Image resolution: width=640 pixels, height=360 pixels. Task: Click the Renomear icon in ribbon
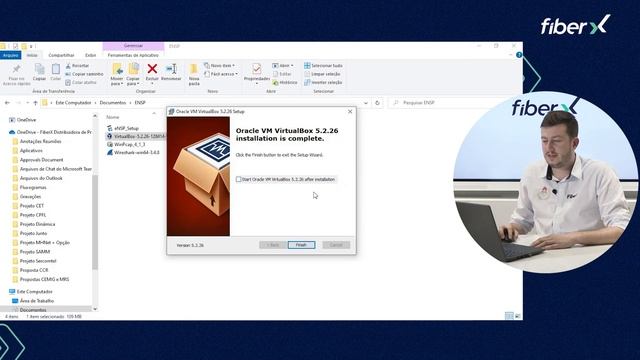(171, 69)
